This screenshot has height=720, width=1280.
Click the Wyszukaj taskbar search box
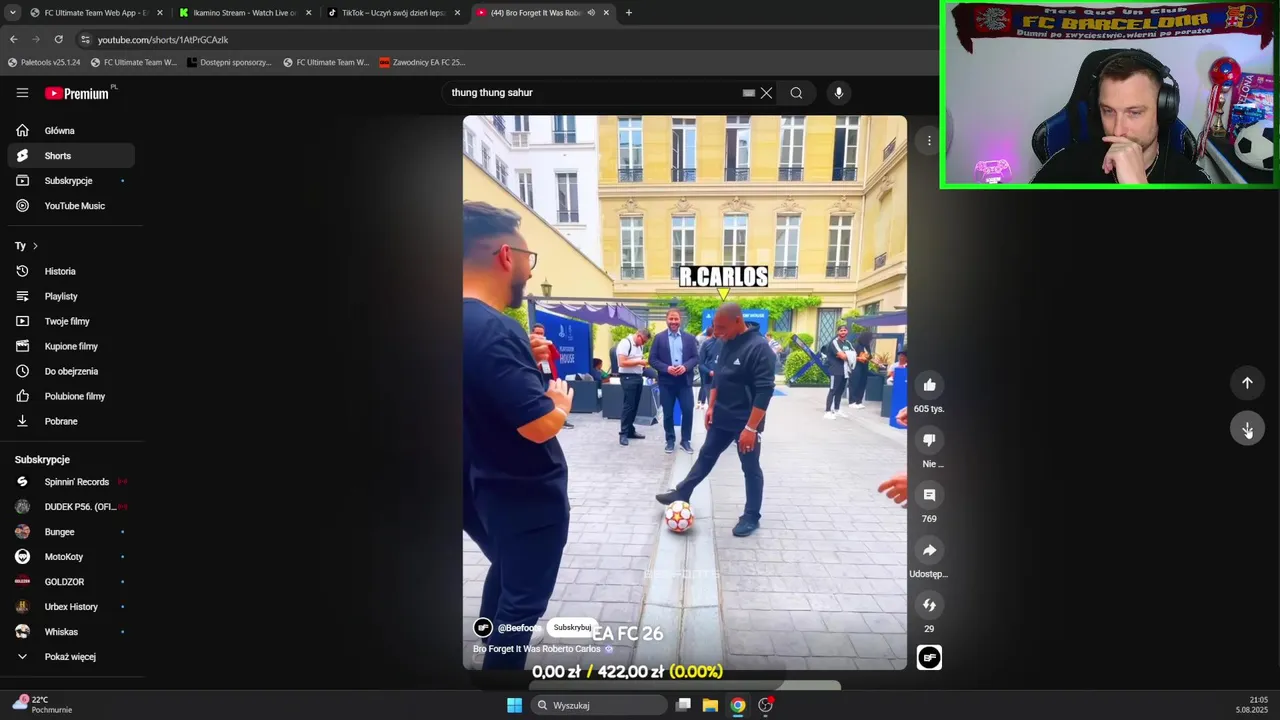598,705
